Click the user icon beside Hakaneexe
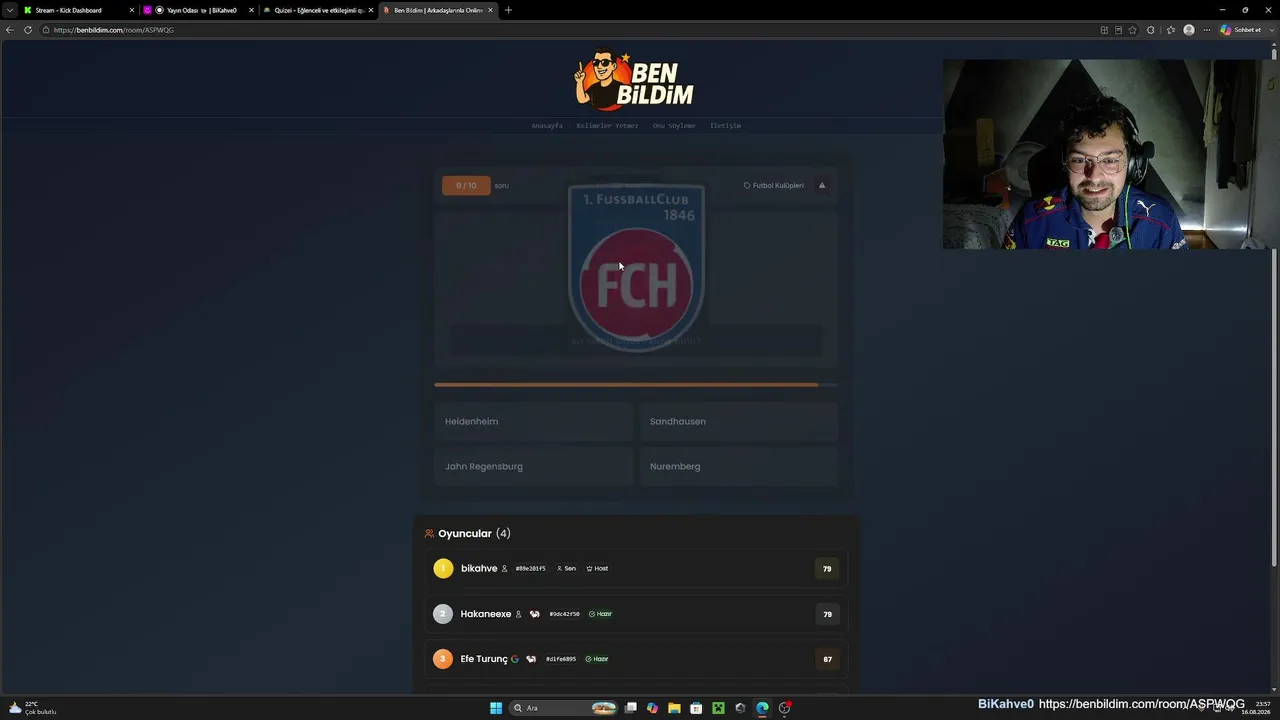Viewport: 1280px width, 720px height. point(518,614)
